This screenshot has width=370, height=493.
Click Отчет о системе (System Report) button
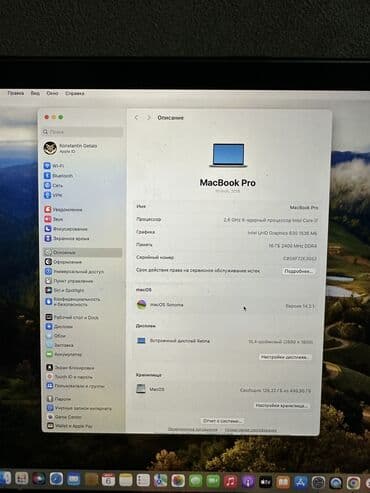pos(222,421)
